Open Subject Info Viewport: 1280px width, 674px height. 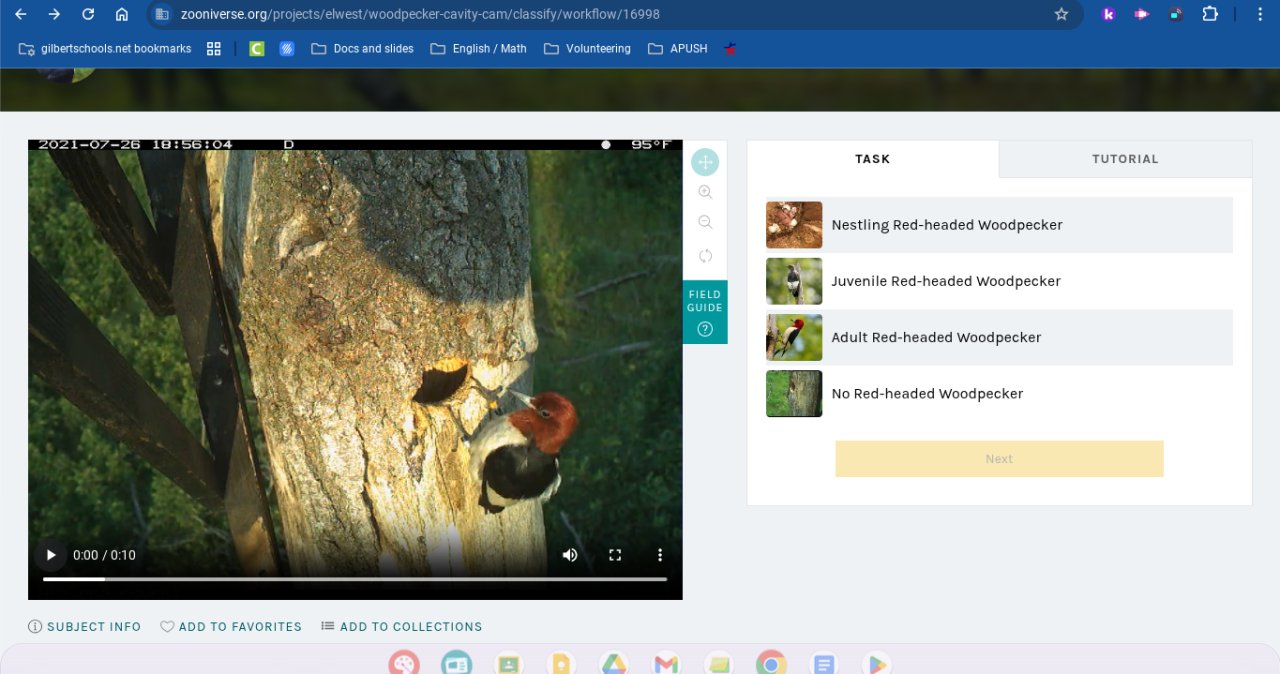84,627
